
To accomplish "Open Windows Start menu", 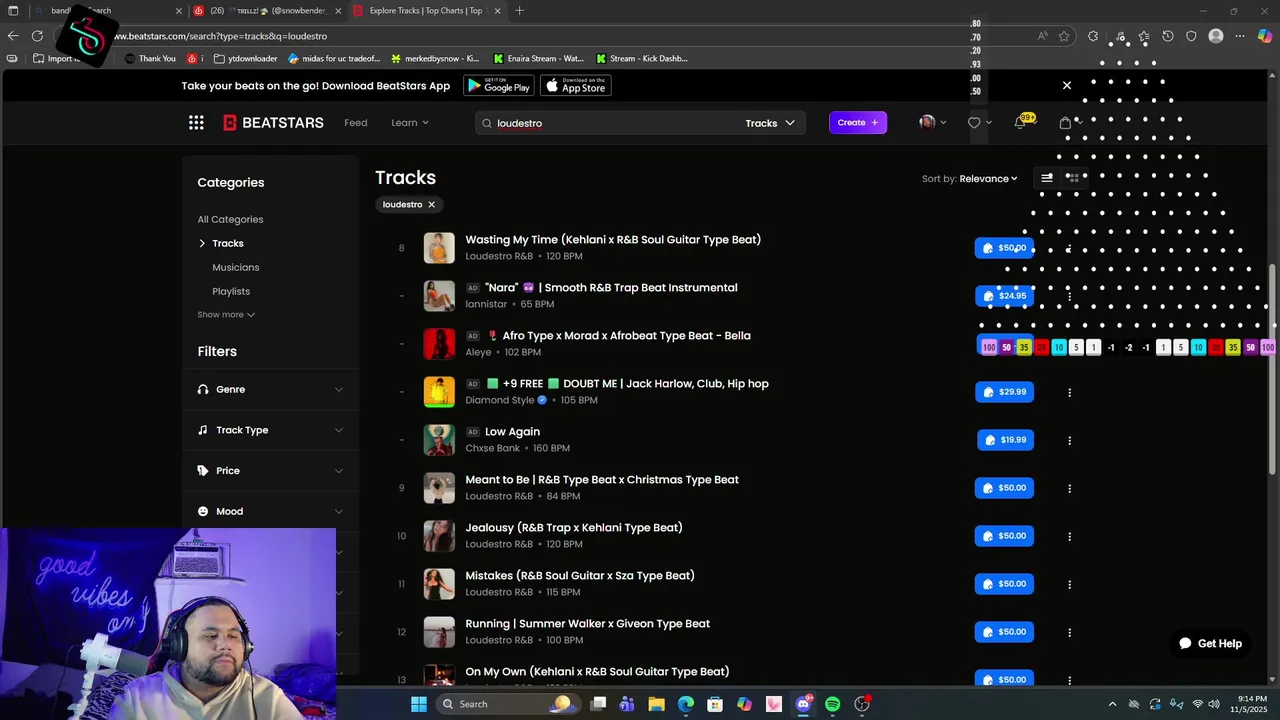I will 418,704.
